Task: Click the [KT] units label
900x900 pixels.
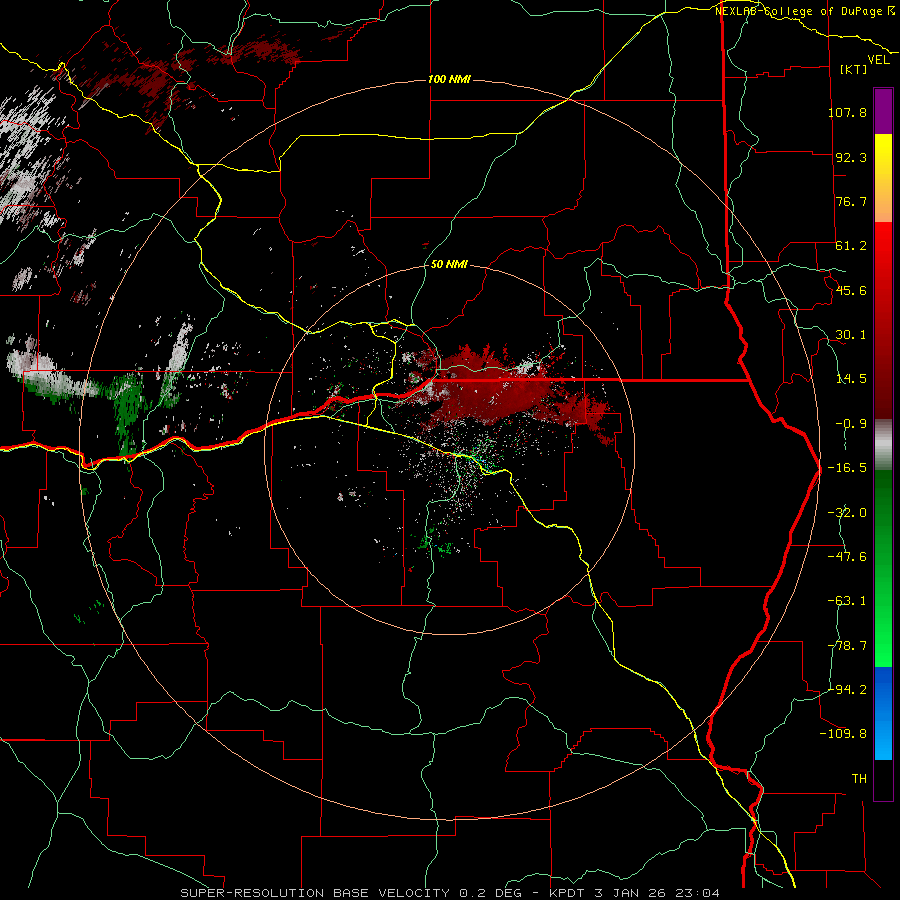Action: 854,69
